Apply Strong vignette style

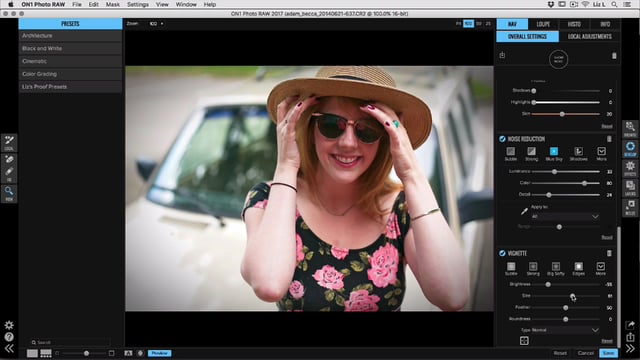(x=533, y=269)
